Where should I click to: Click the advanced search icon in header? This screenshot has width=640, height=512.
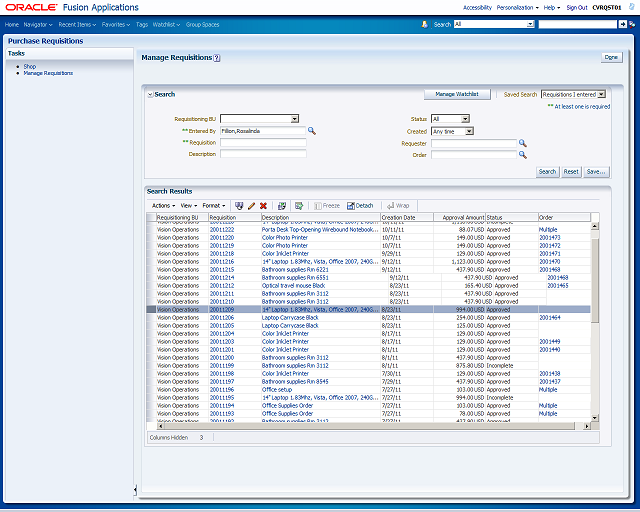pos(632,24)
